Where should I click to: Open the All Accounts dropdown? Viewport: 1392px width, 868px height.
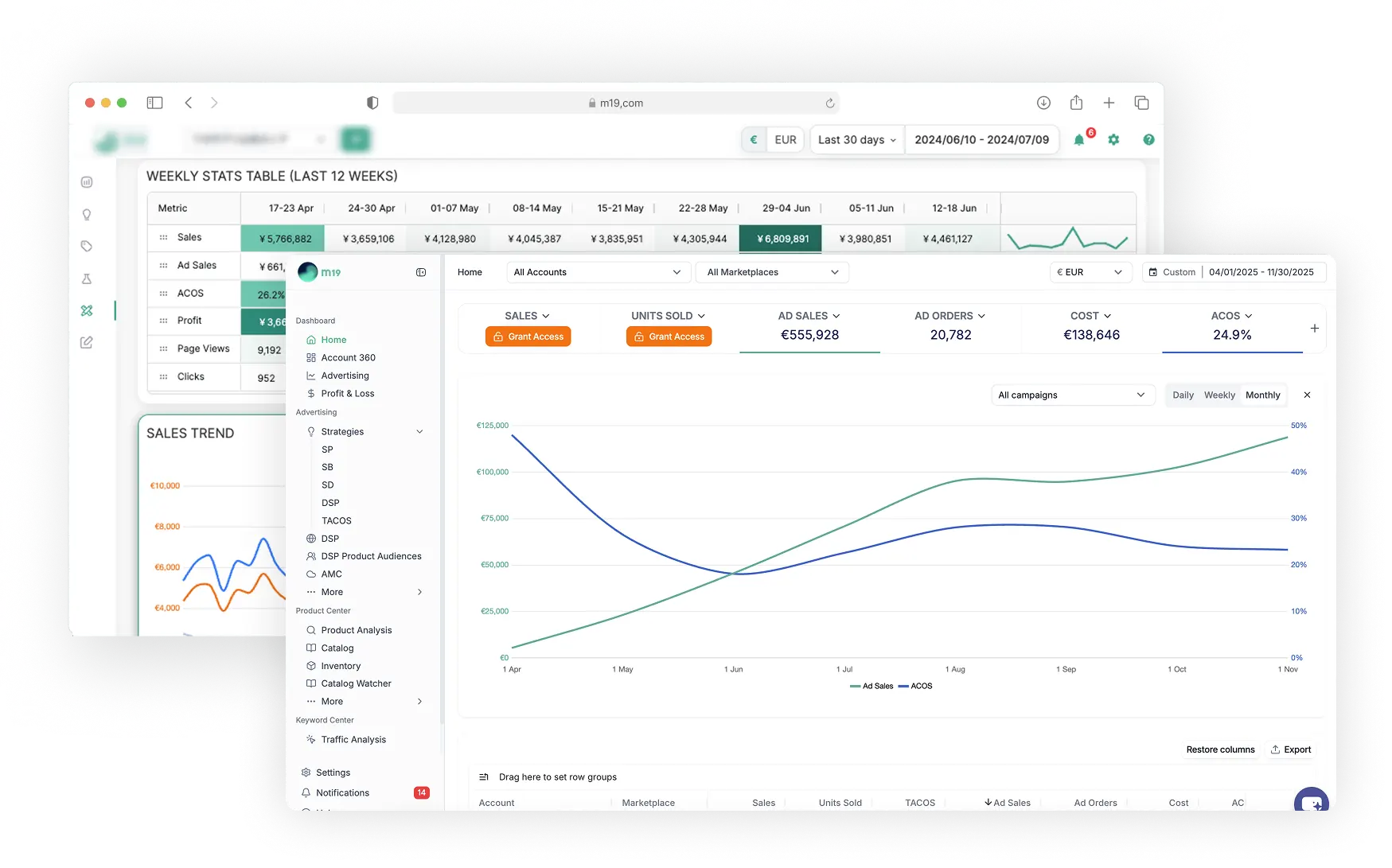coord(597,272)
